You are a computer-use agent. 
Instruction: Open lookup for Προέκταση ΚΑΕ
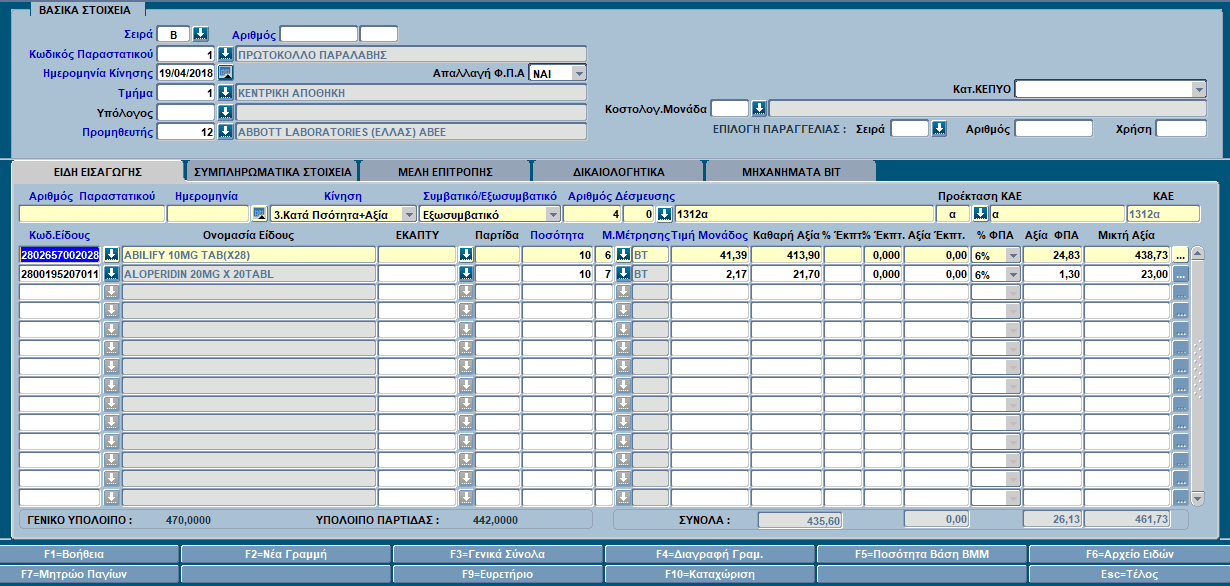click(x=981, y=214)
